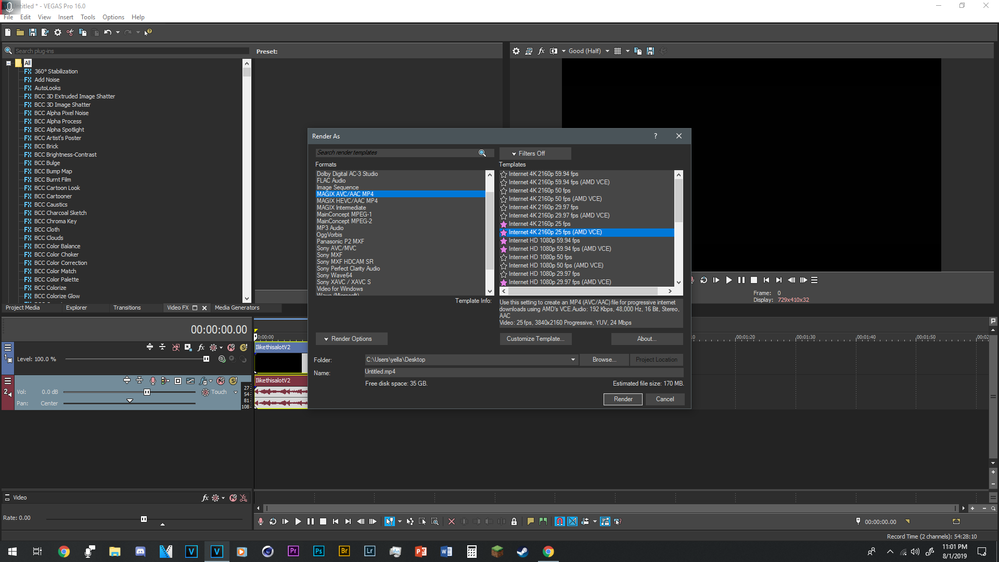Select the Zoom Edit tool in timeline toolbar
Image resolution: width=999 pixels, height=562 pixels.
point(435,521)
